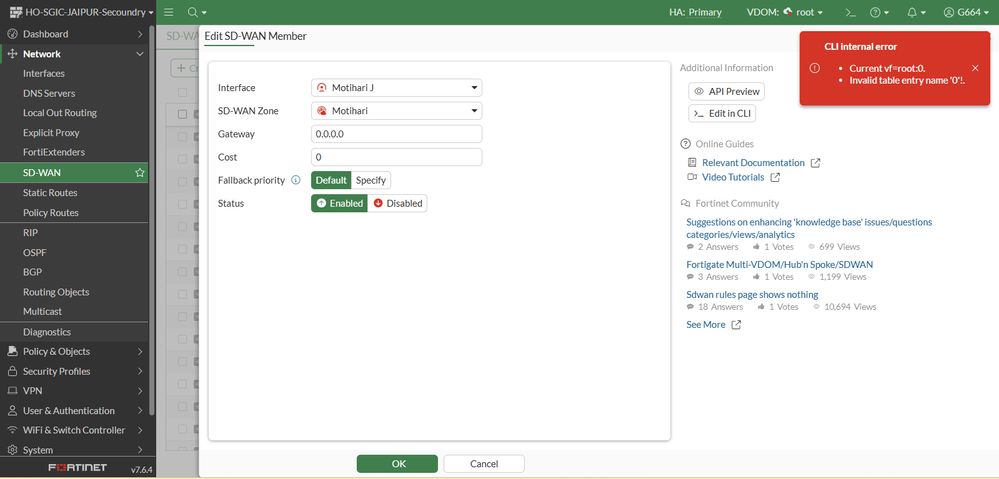Click the User & Authentication person icon

point(12,411)
